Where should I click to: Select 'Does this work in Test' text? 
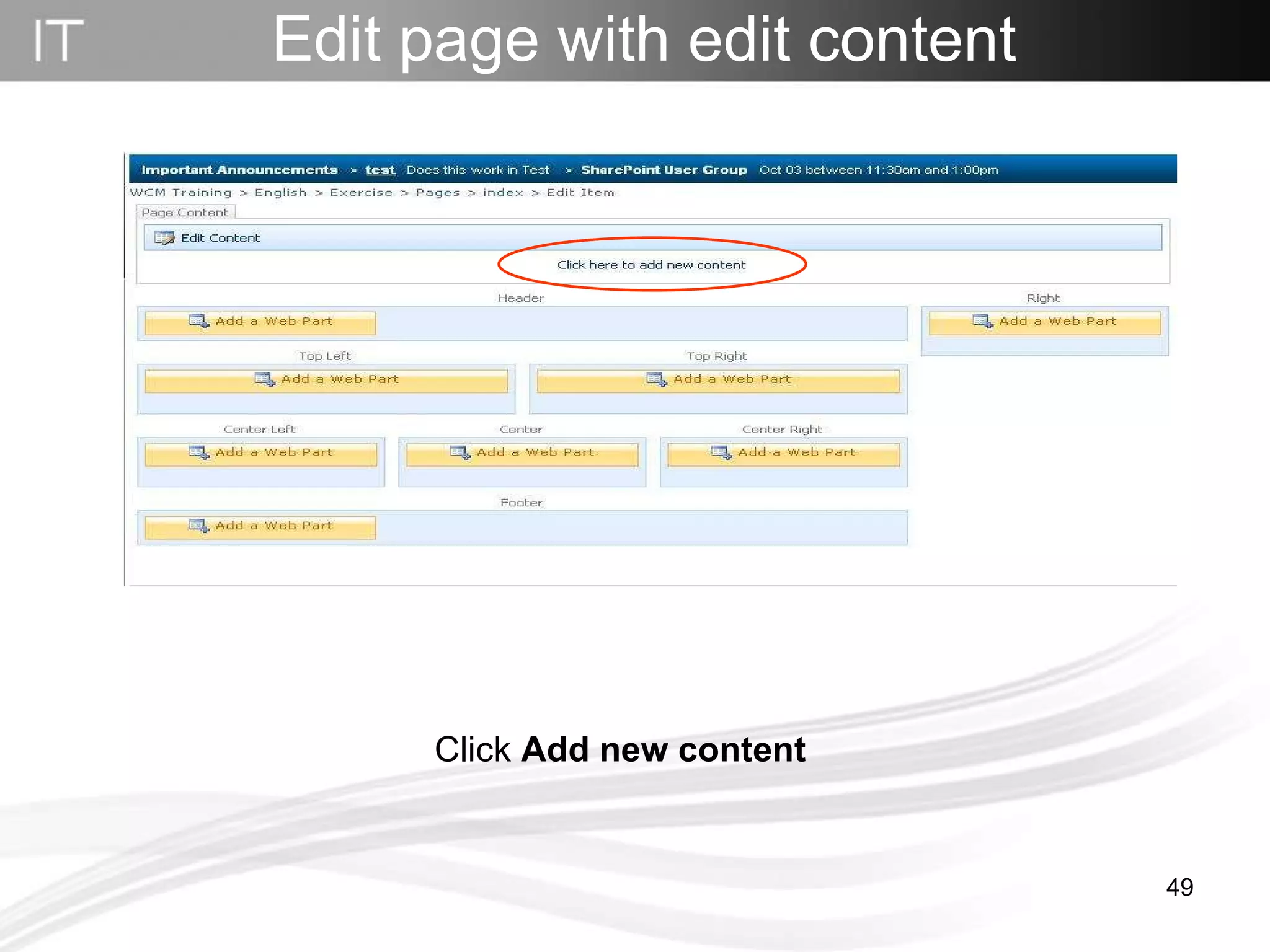tap(478, 170)
